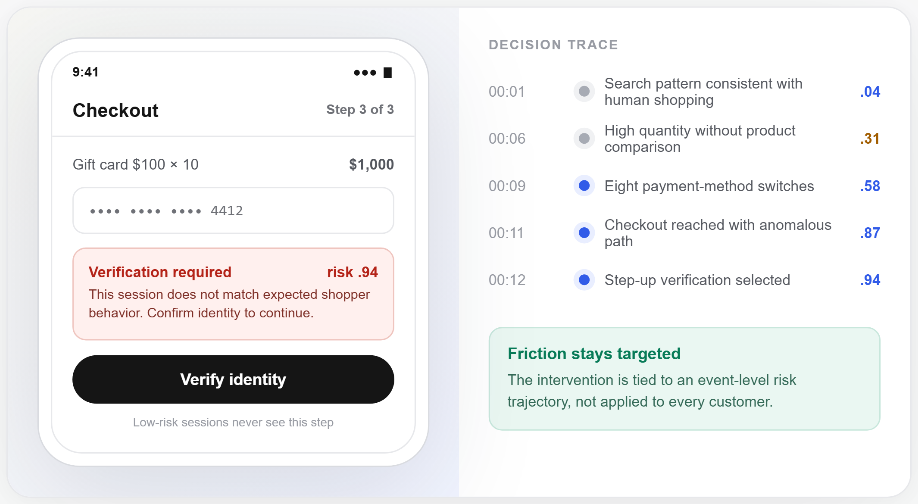918x504 pixels.
Task: Select the blue dot at 00:12 trace step
Action: click(x=584, y=280)
